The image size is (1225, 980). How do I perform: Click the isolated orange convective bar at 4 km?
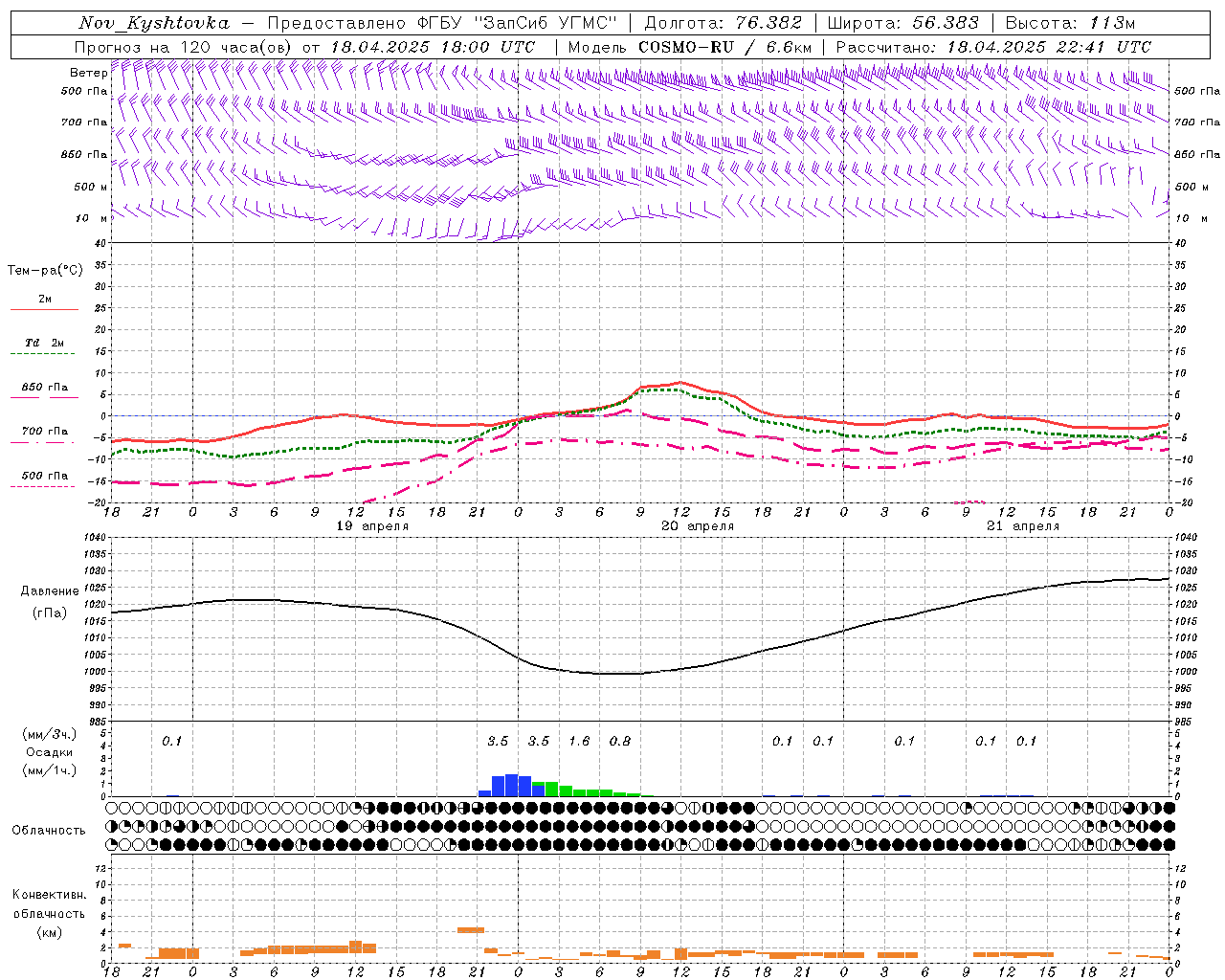pyautogui.click(x=471, y=929)
